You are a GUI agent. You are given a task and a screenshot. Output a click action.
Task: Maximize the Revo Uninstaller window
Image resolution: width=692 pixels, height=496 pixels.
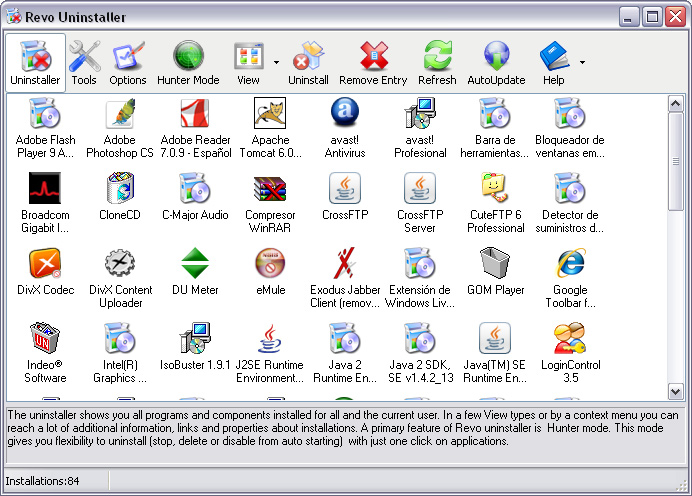[x=652, y=17]
